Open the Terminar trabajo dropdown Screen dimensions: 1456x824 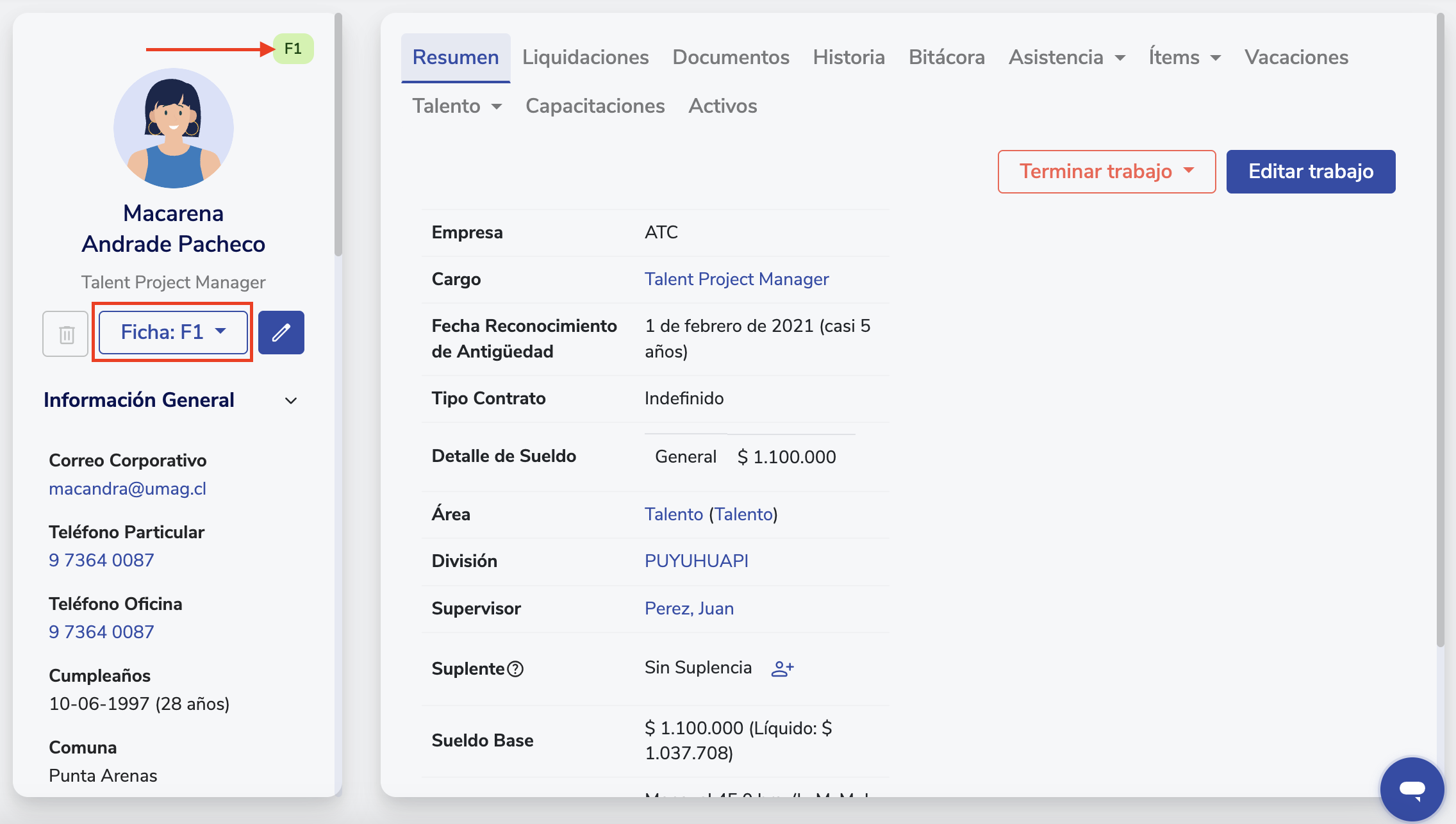(1106, 172)
